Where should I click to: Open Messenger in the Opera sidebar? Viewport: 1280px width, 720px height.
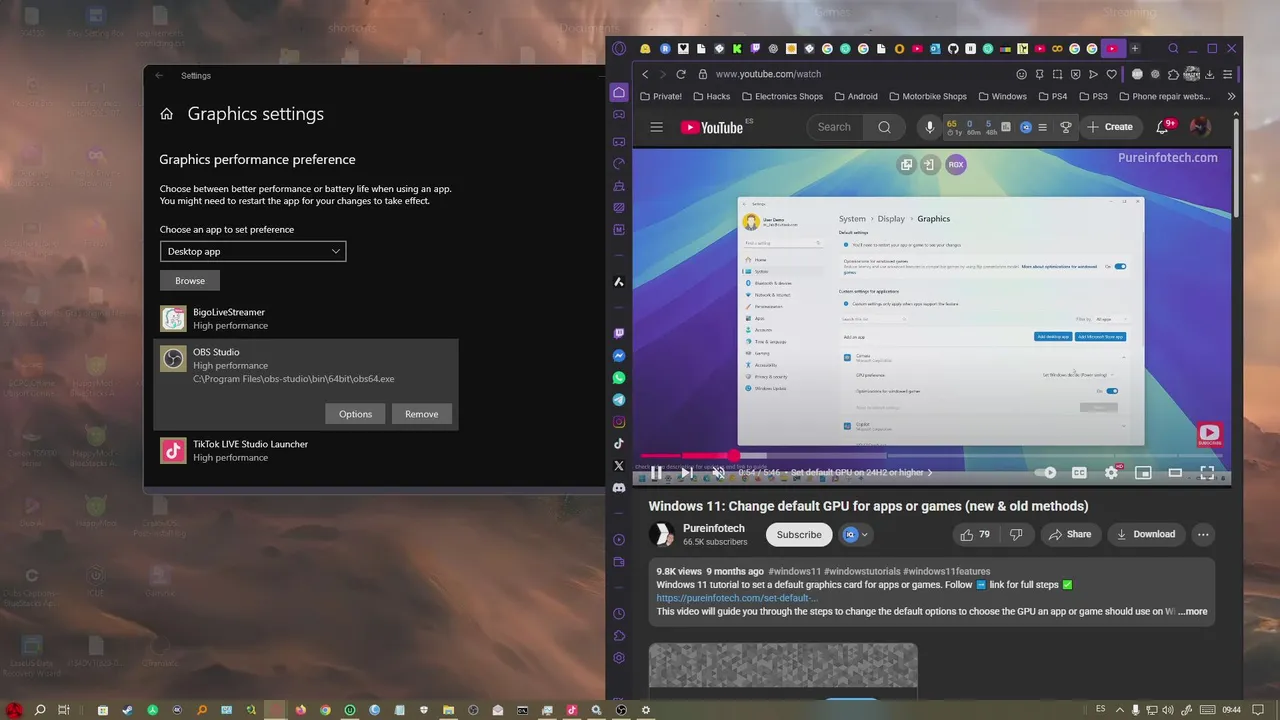coord(619,356)
